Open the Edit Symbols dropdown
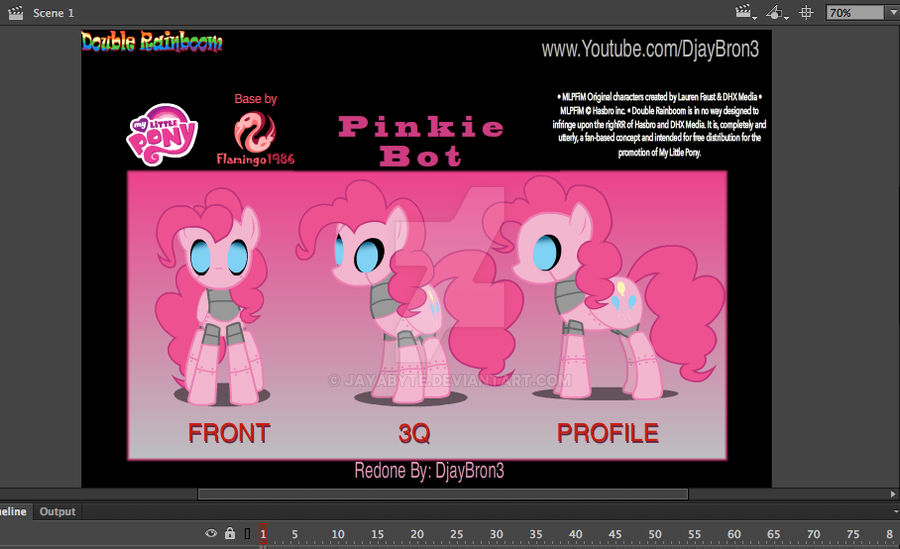The height and width of the screenshot is (549, 900). pos(777,12)
